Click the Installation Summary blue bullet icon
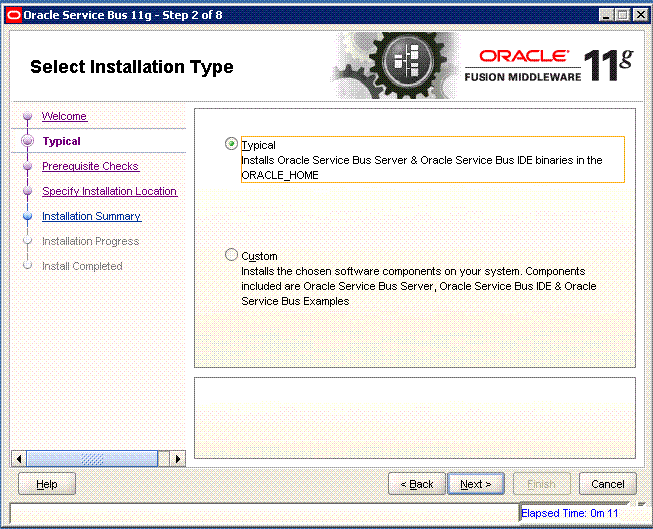 pos(27,216)
